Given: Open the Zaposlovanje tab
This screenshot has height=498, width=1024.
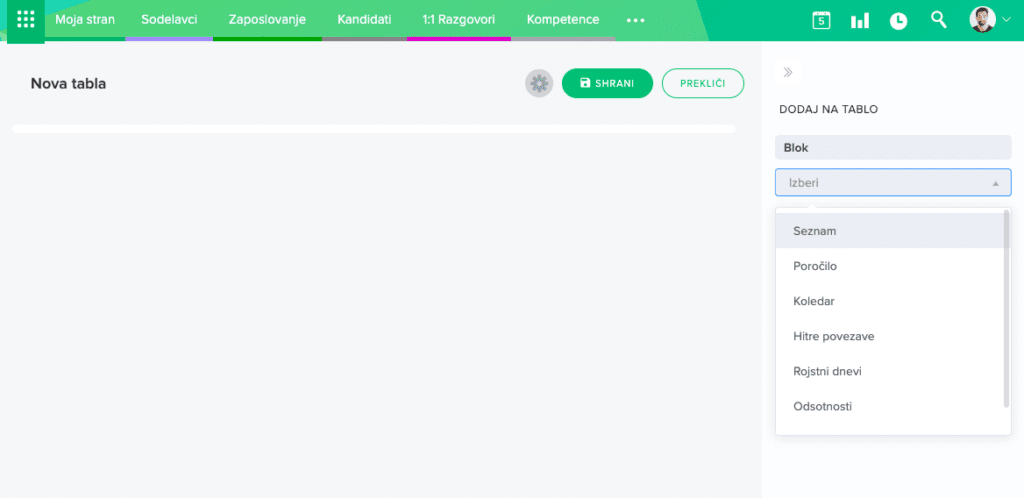Looking at the screenshot, I should (x=267, y=20).
